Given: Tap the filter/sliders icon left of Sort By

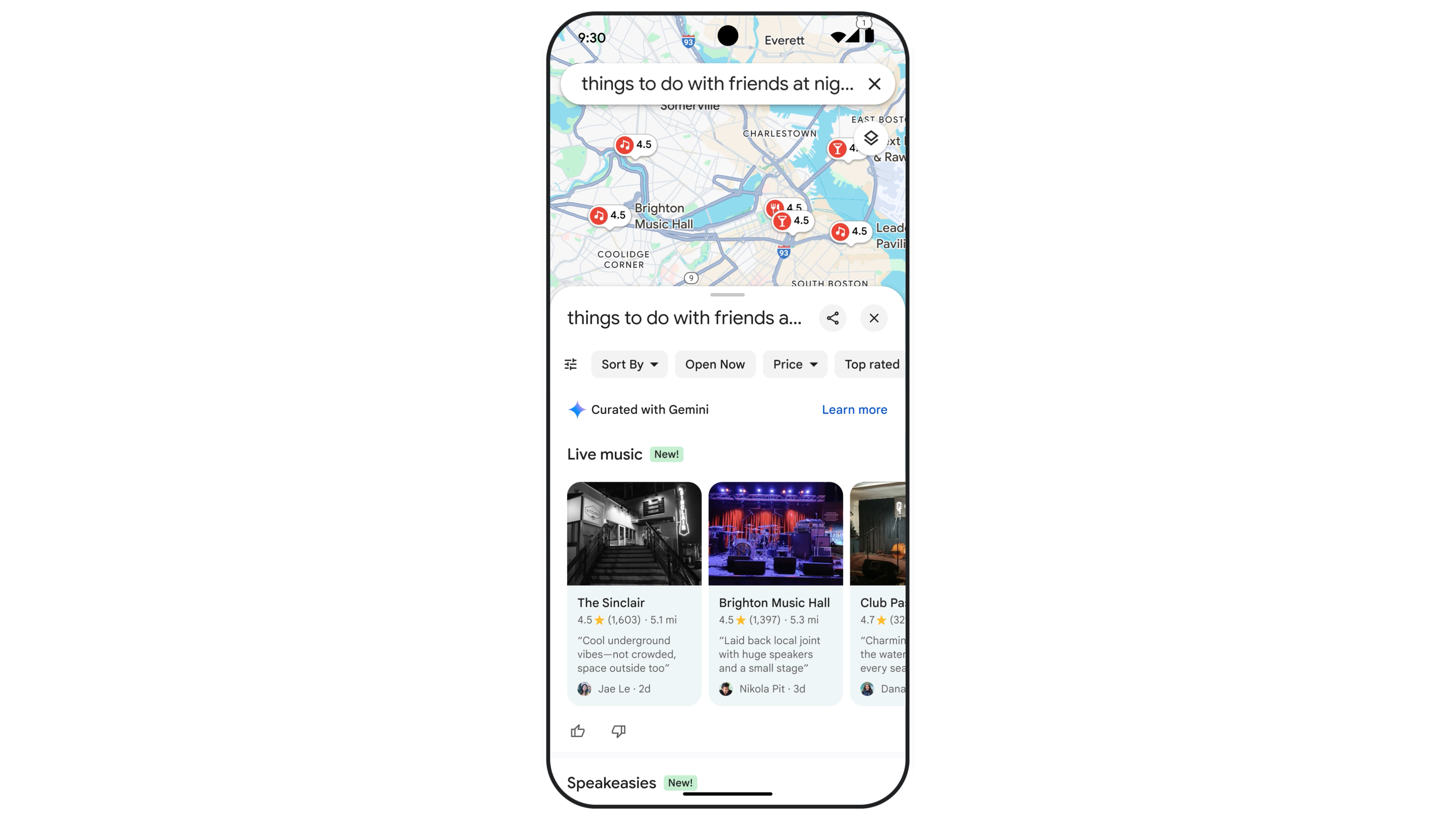Looking at the screenshot, I should (x=571, y=364).
